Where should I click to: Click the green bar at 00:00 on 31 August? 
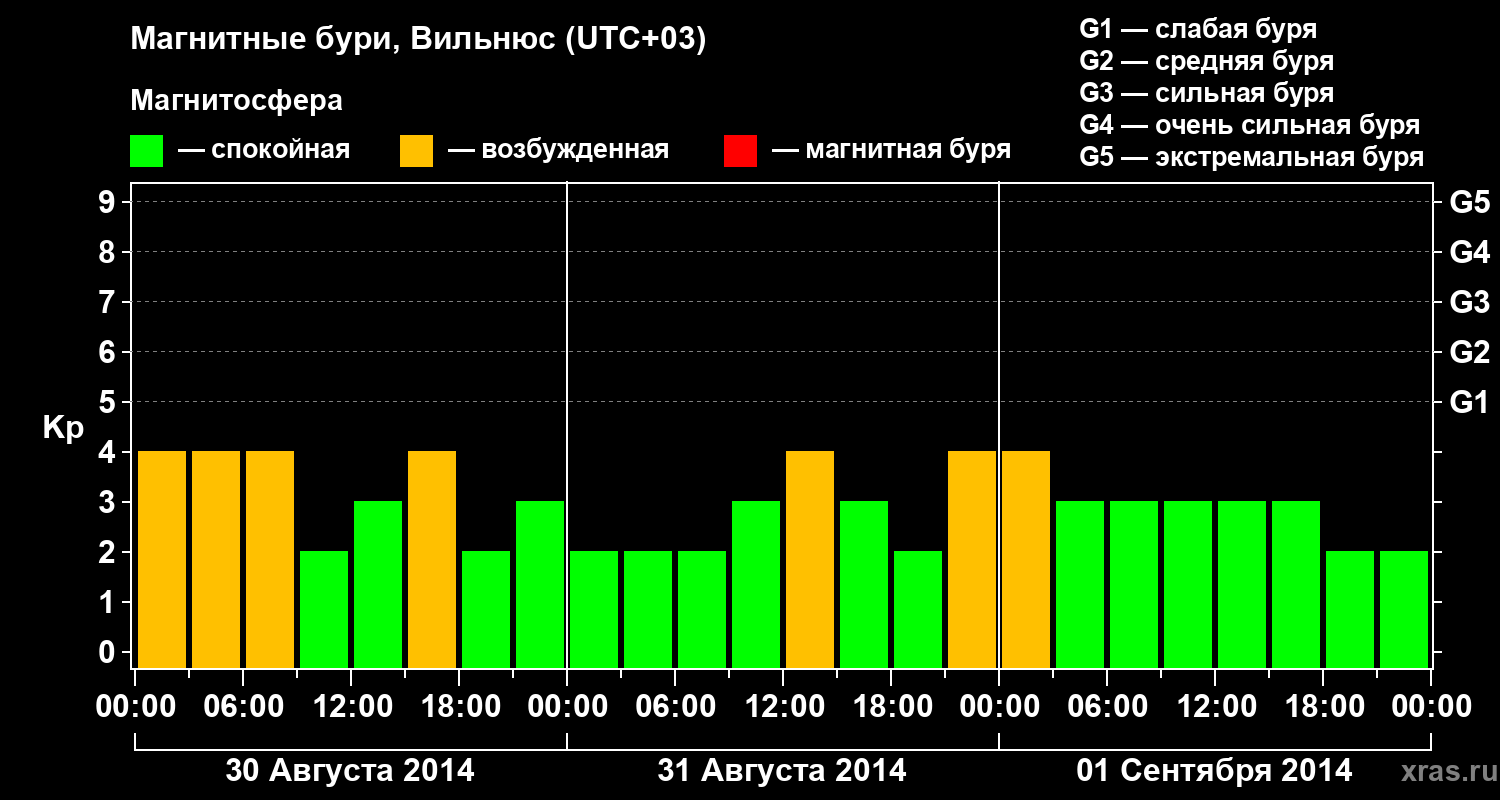point(594,609)
